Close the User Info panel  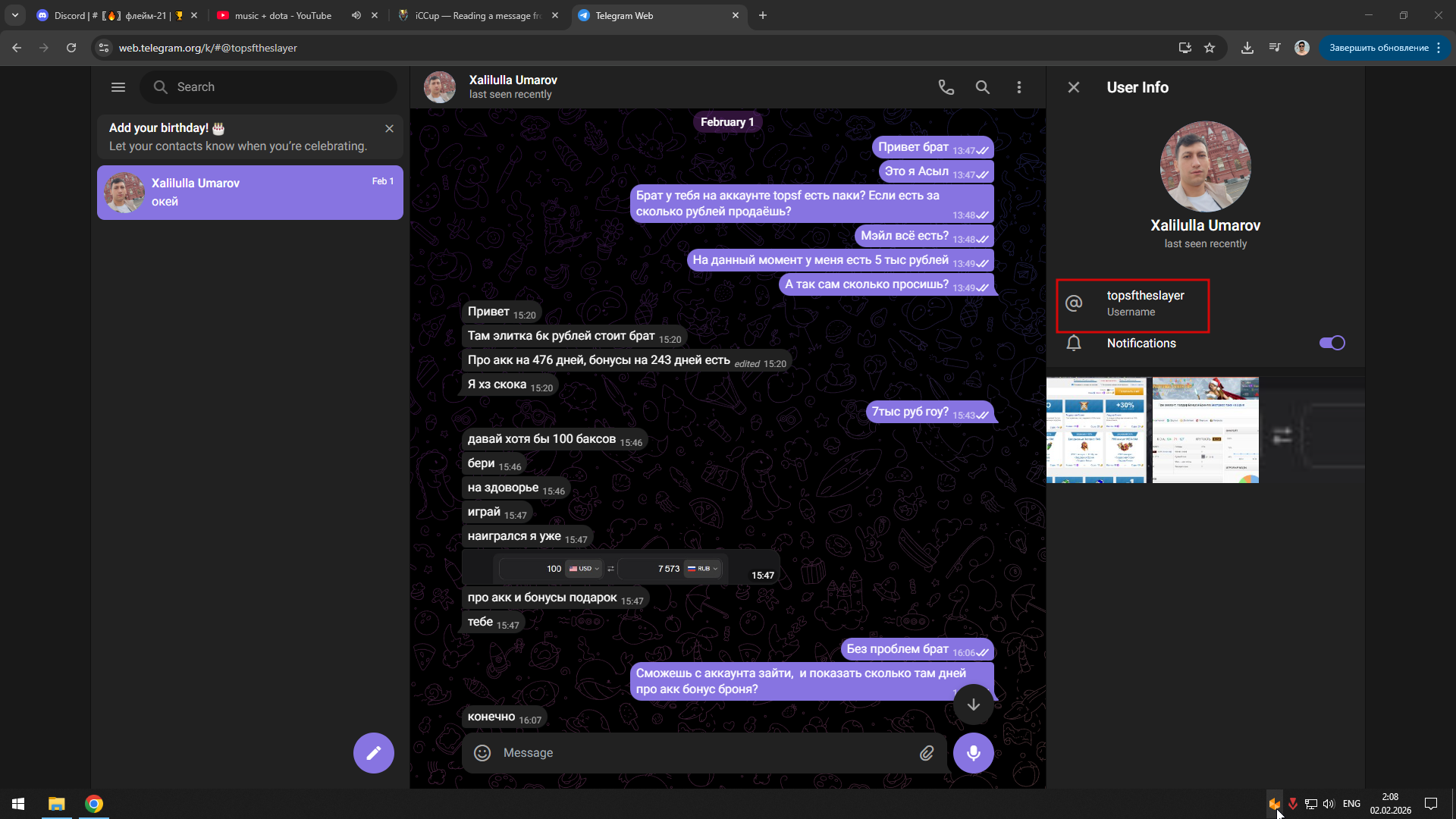(1073, 87)
